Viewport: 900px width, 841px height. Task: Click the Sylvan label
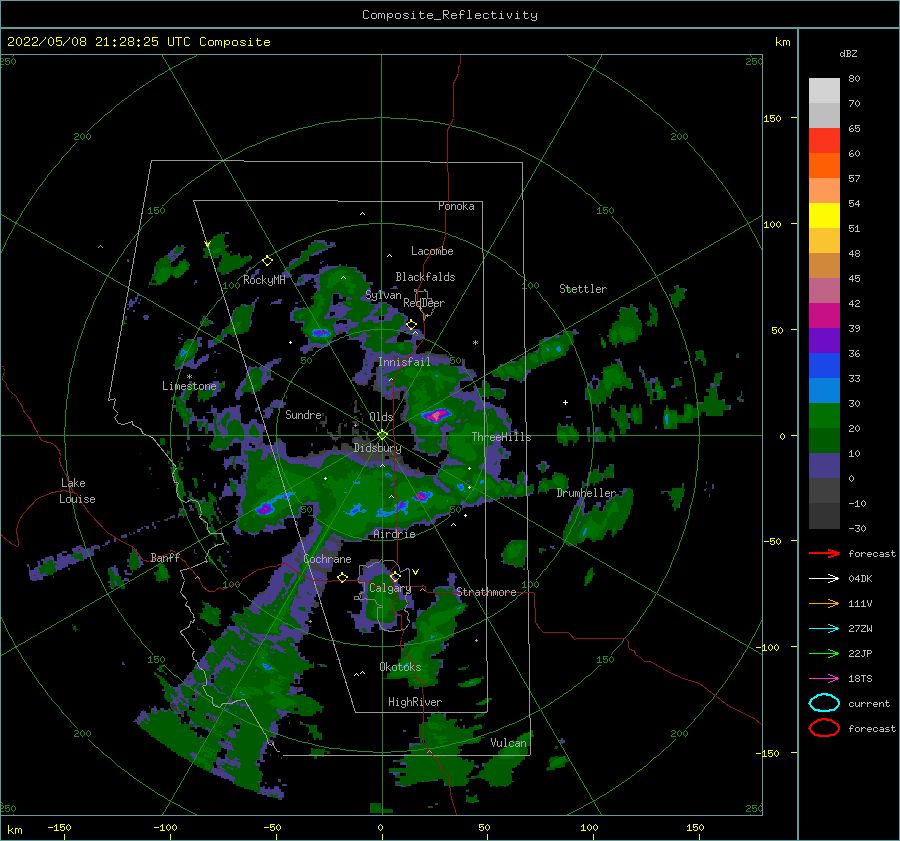click(x=383, y=295)
